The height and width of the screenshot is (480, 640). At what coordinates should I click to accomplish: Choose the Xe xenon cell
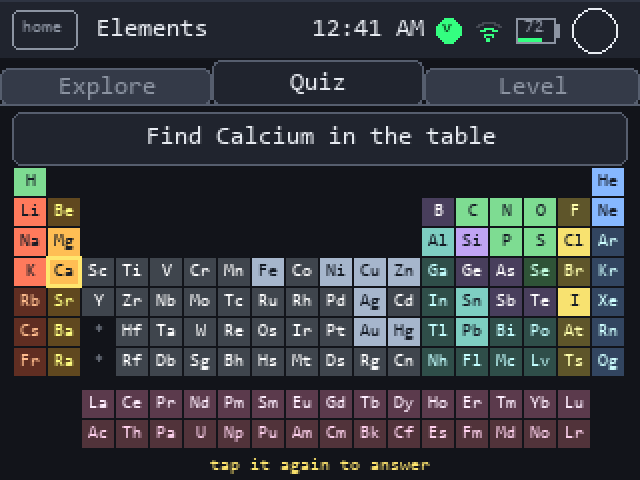click(x=608, y=302)
